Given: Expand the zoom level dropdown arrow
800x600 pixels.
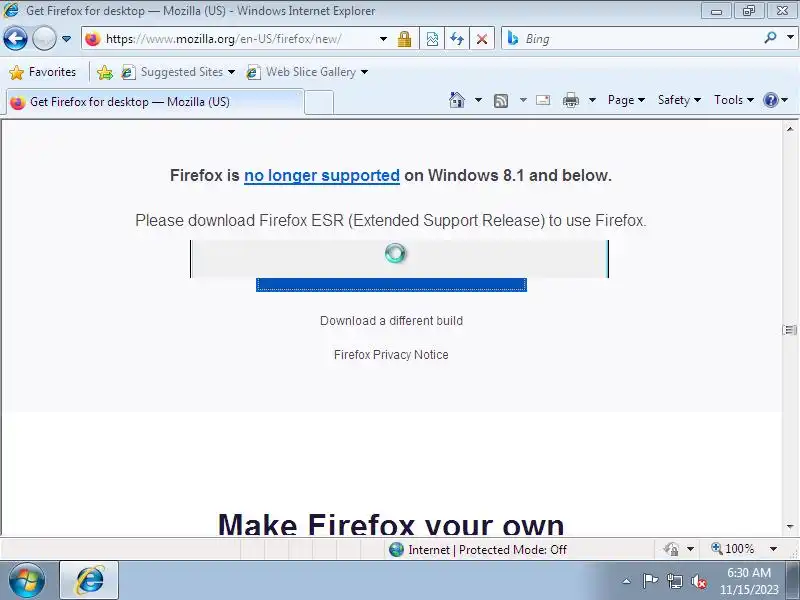Looking at the screenshot, I should coord(773,549).
